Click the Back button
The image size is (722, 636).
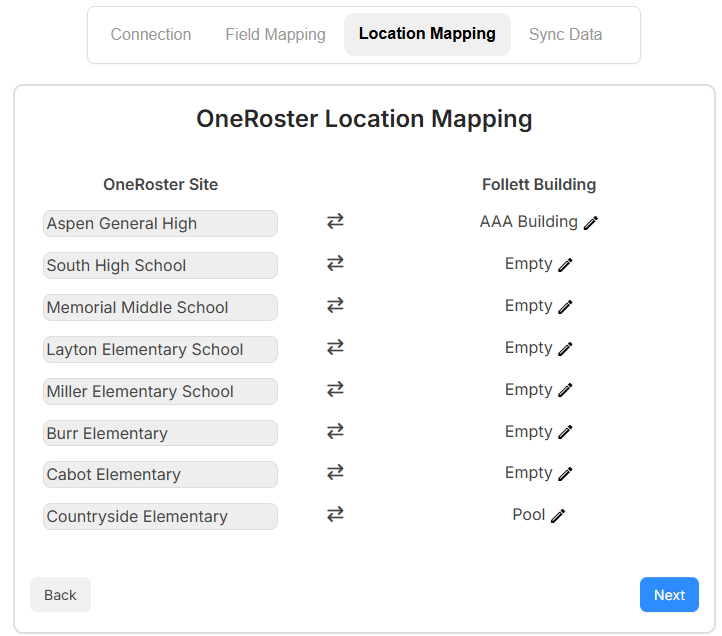pos(60,595)
